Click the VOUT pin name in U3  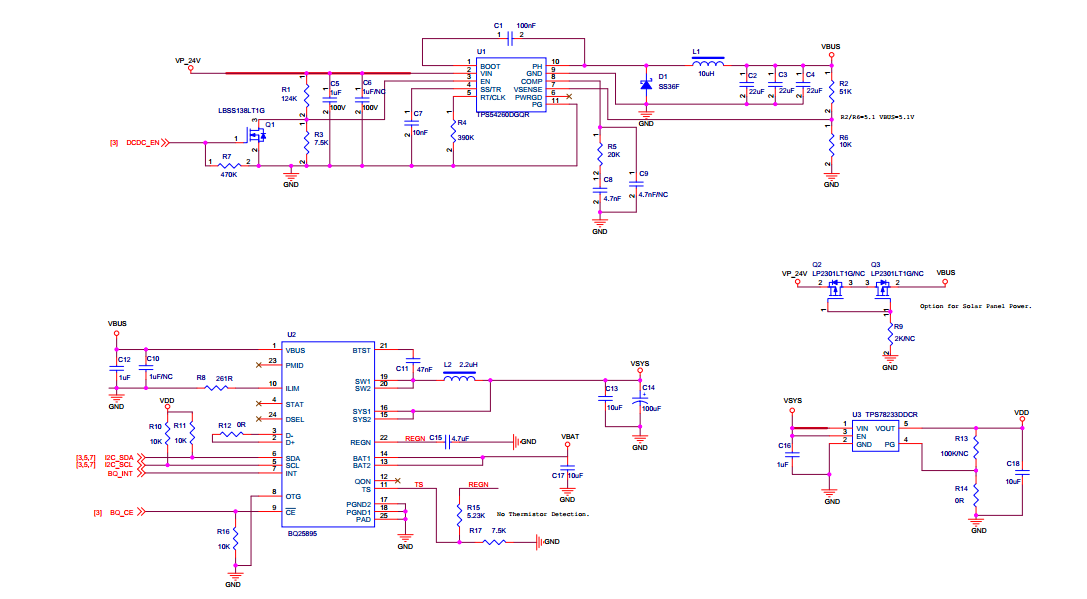click(x=885, y=428)
